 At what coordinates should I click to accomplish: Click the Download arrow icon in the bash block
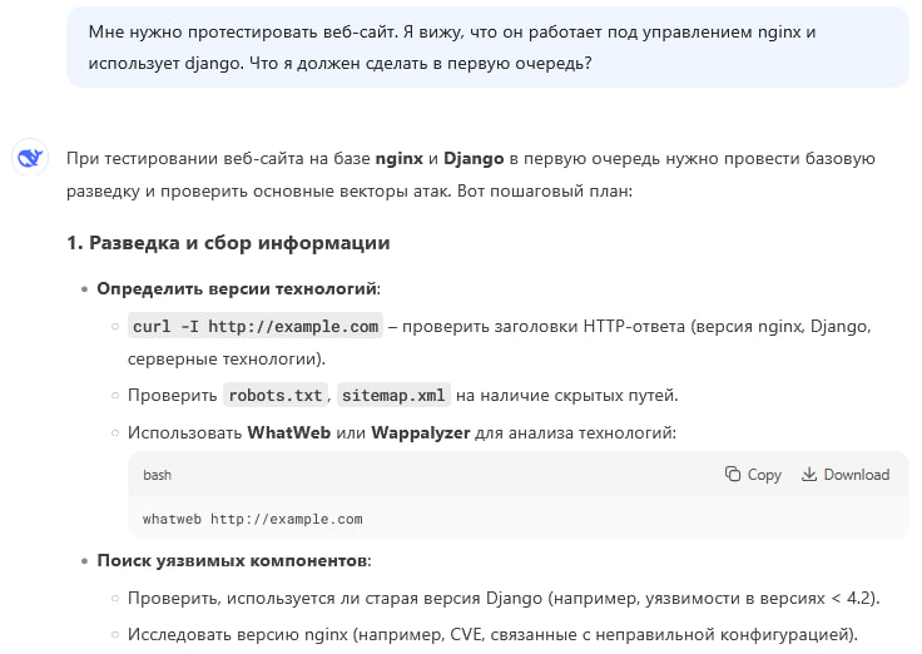[809, 474]
